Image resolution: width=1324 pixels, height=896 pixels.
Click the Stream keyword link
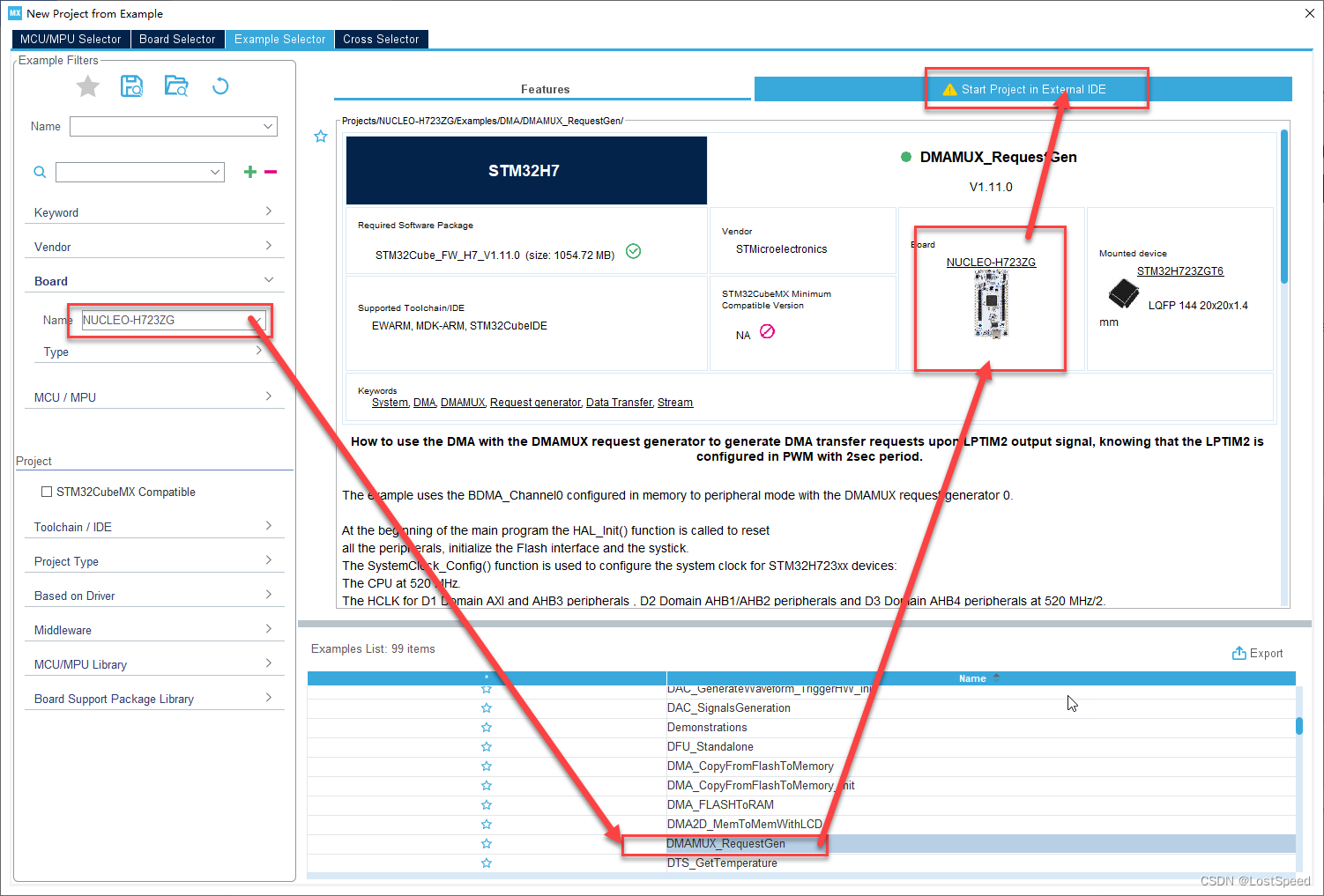pyautogui.click(x=675, y=402)
